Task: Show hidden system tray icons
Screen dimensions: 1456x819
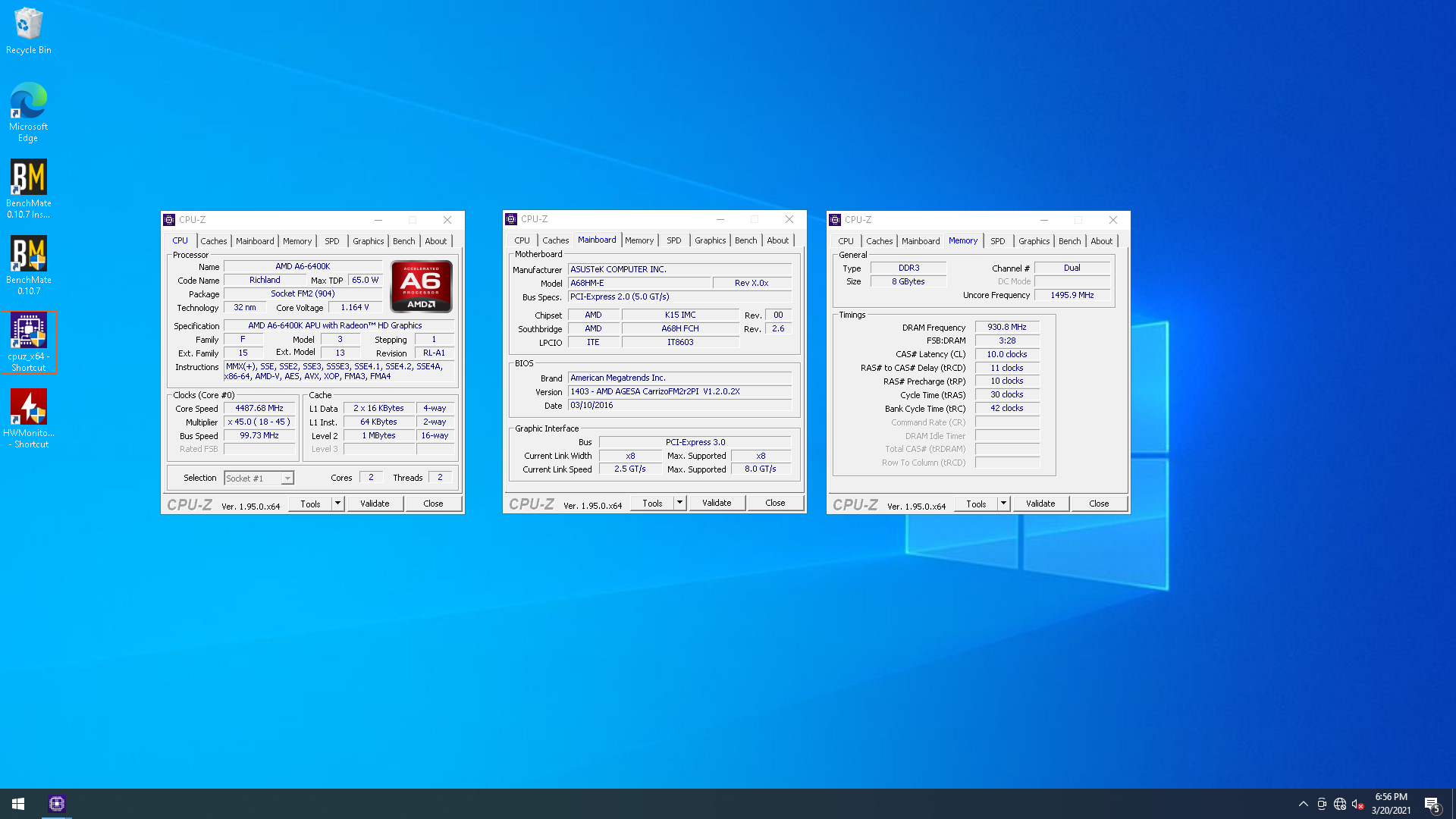Action: 1304,804
